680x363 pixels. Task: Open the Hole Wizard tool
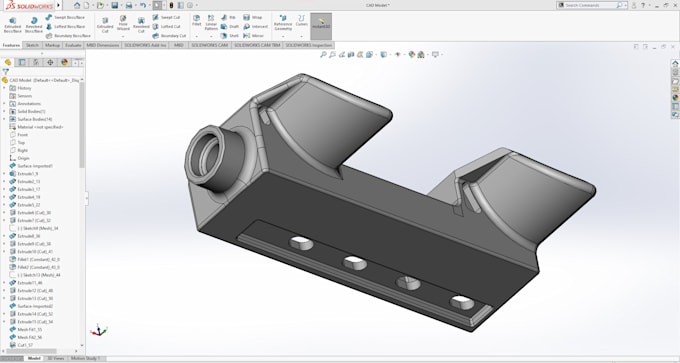pyautogui.click(x=123, y=23)
